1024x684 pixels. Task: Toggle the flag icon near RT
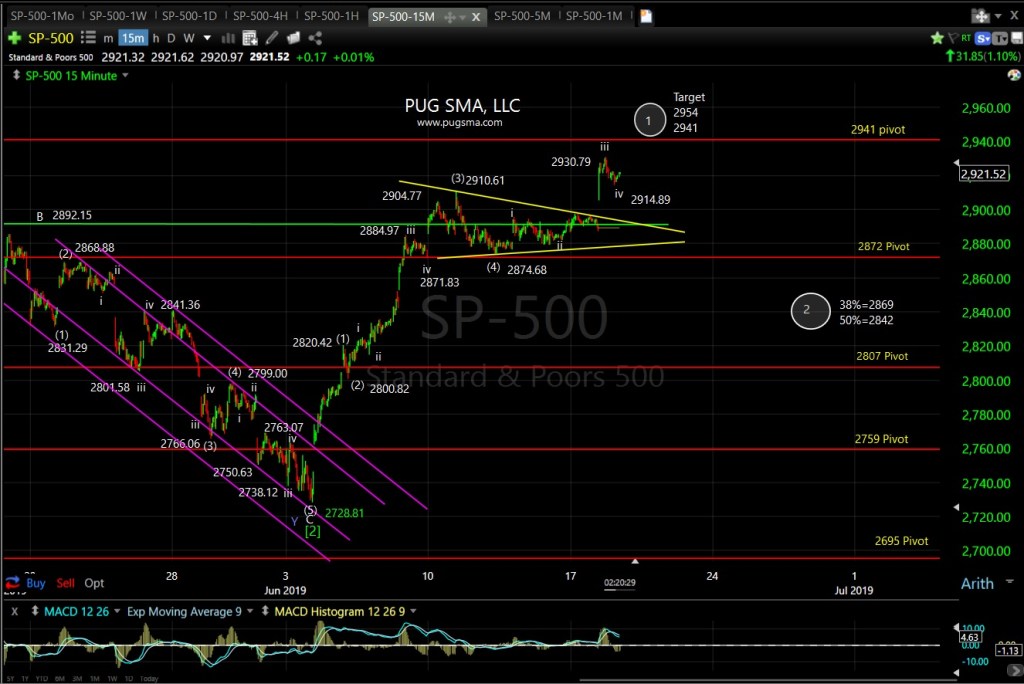pyautogui.click(x=953, y=38)
